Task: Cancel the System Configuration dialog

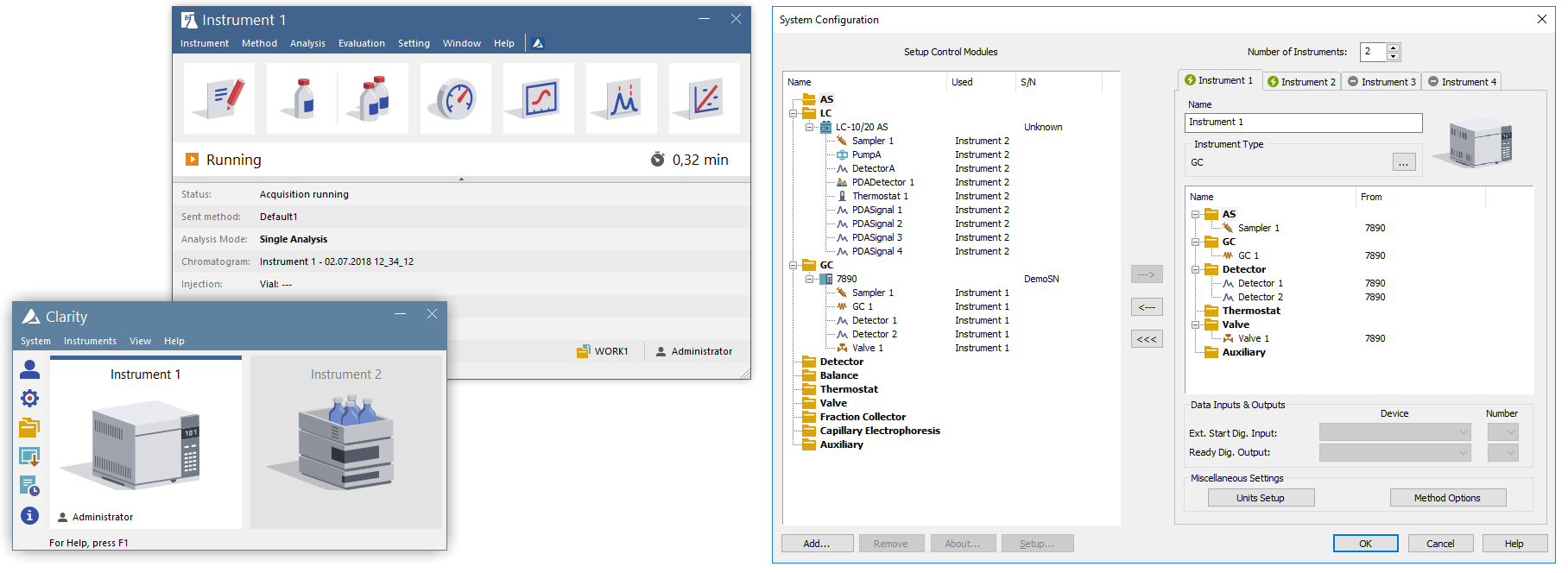Action: point(1440,544)
